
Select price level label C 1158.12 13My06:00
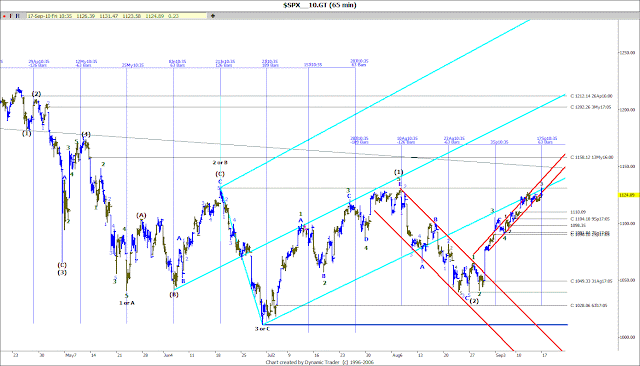pos(591,157)
